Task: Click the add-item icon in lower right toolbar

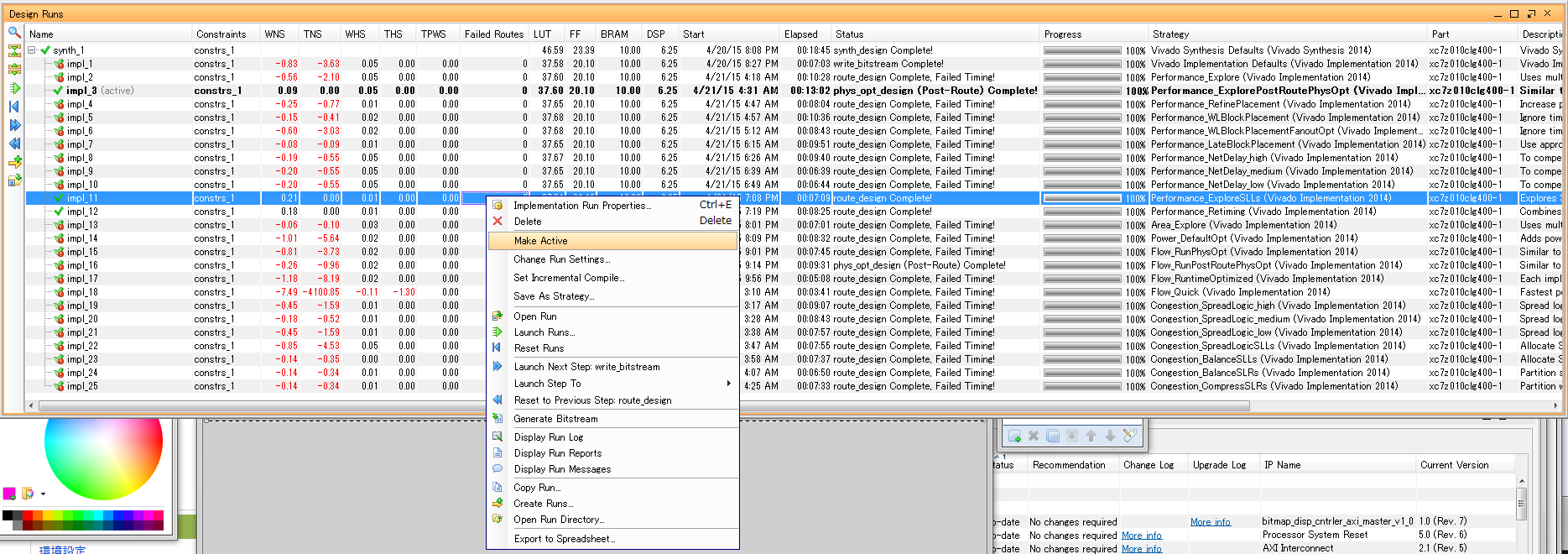Action: pyautogui.click(x=1014, y=436)
